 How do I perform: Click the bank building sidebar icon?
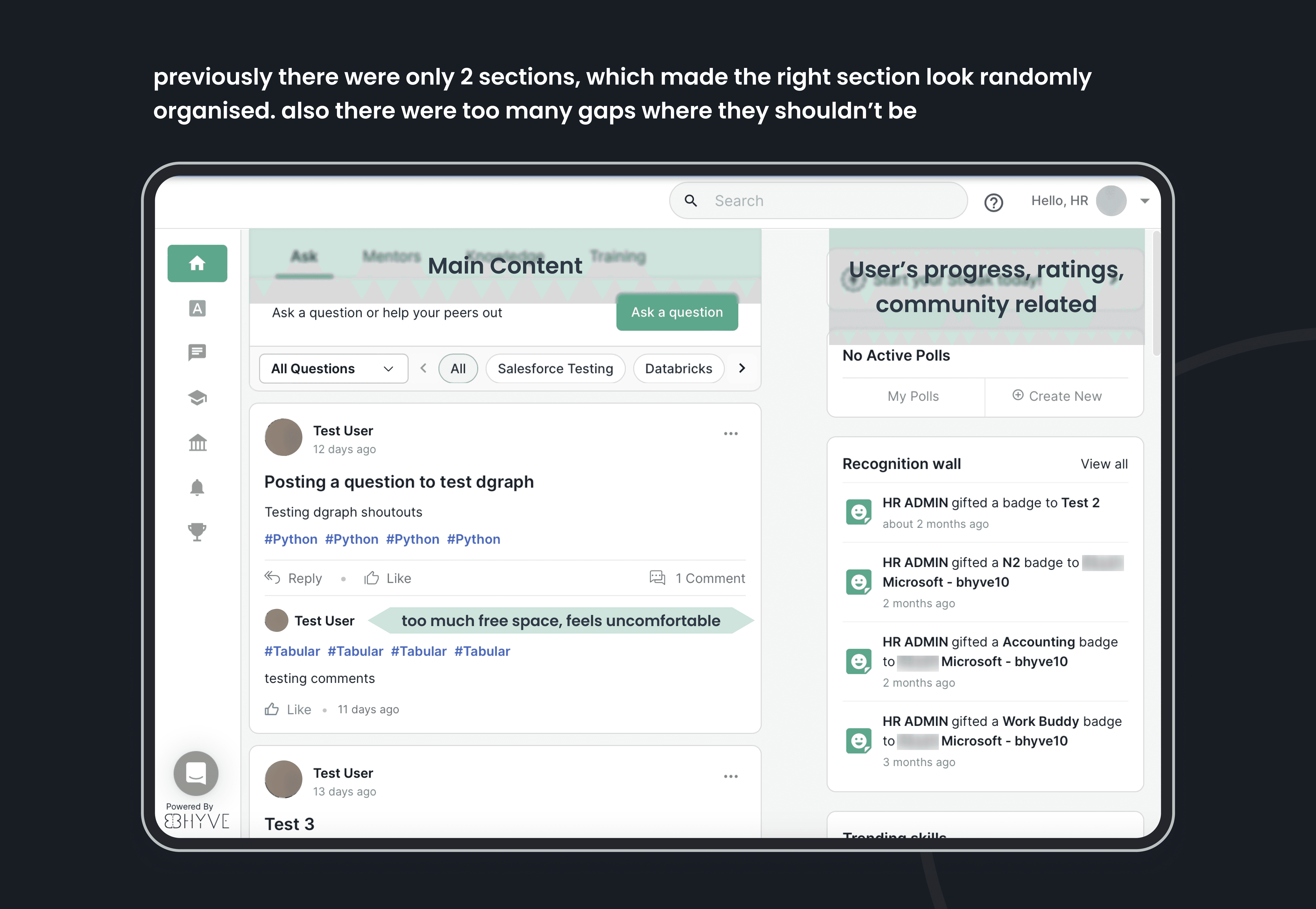(197, 443)
